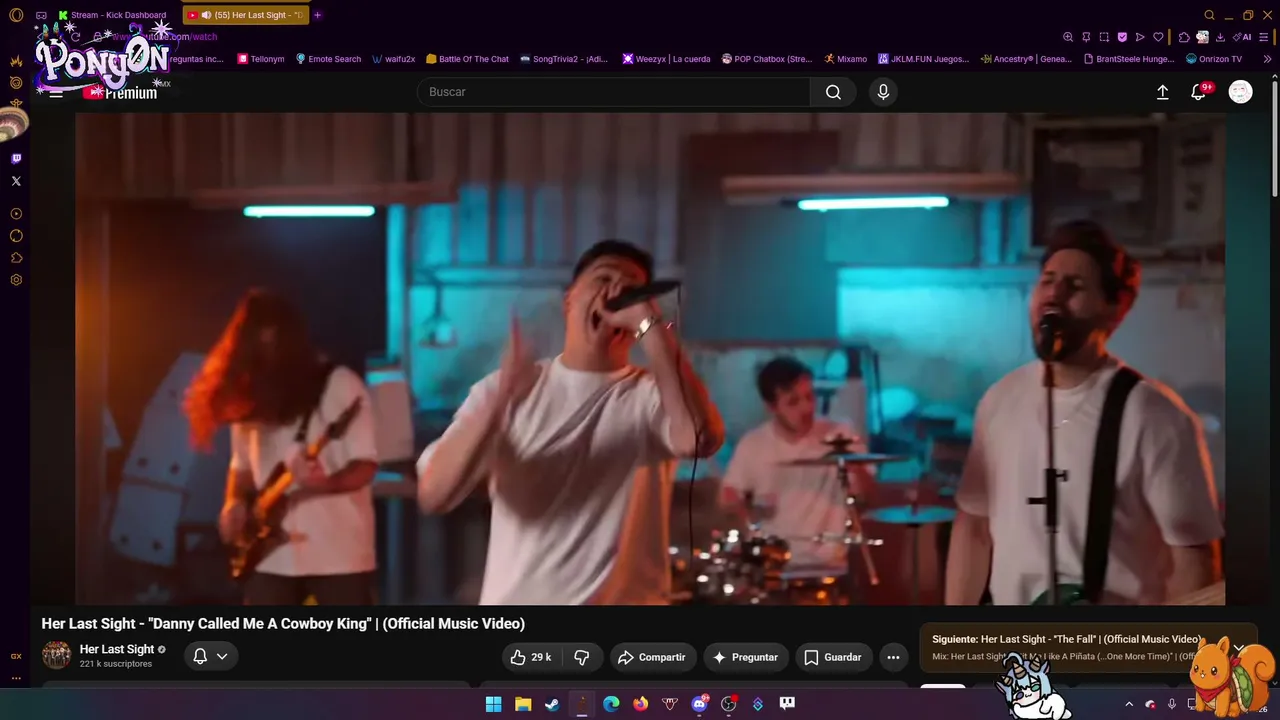Open the browser downloads icon
1280x720 pixels.
[x=1221, y=37]
